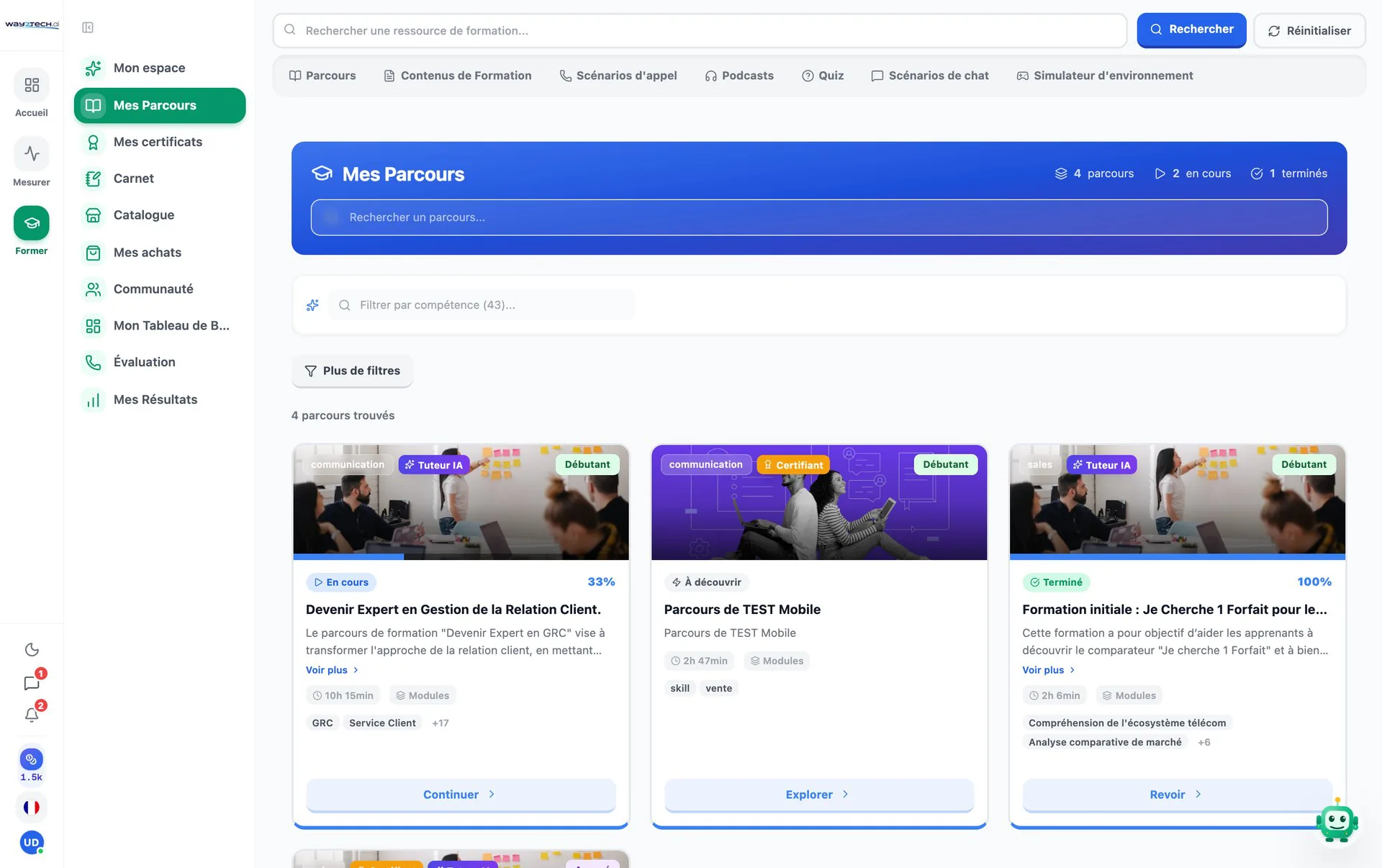Switch to Scénarios d'appel tab
Screen dimensions: 1382x868
pos(618,76)
